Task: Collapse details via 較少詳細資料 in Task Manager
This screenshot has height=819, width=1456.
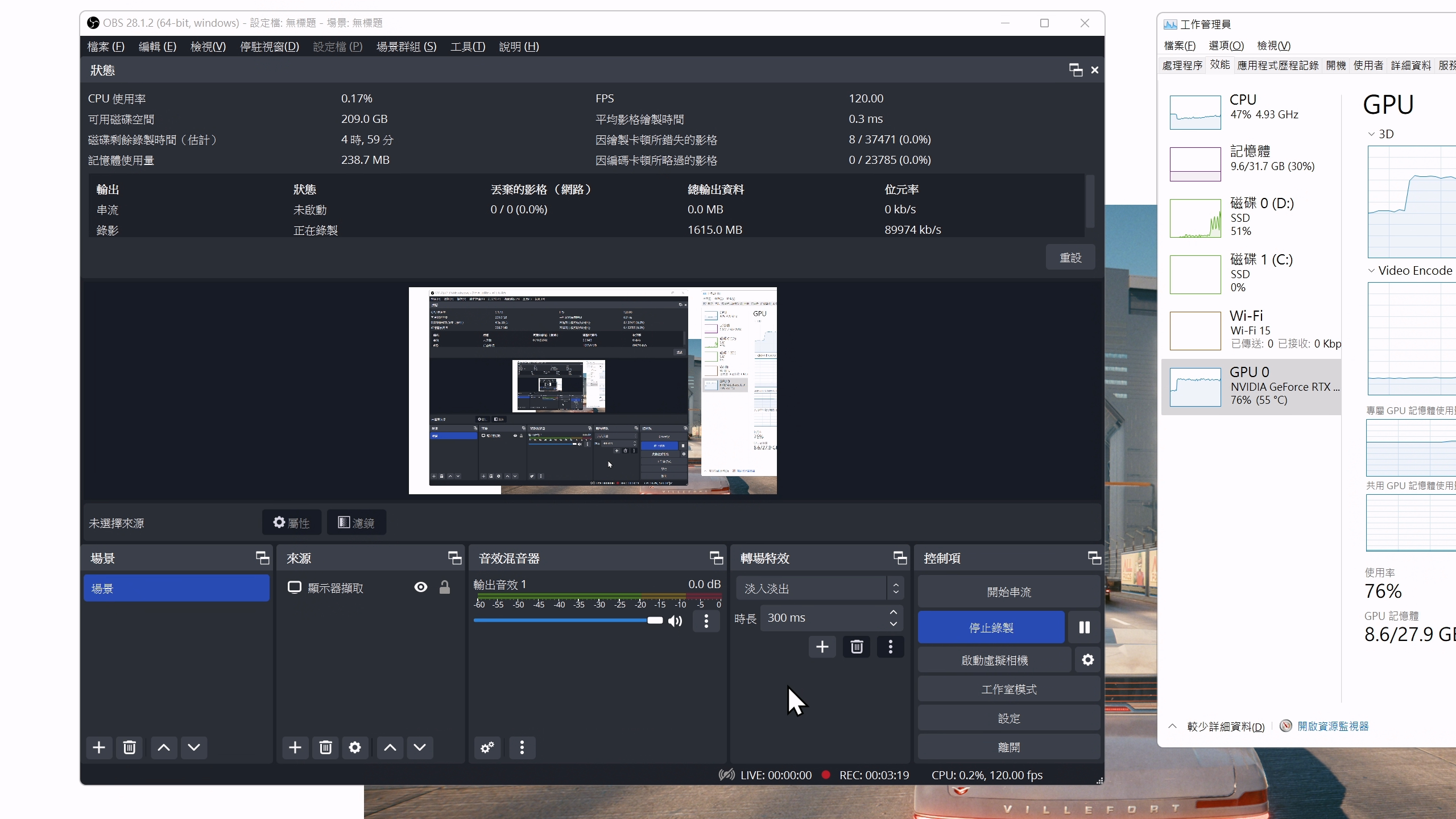Action: [x=1217, y=726]
